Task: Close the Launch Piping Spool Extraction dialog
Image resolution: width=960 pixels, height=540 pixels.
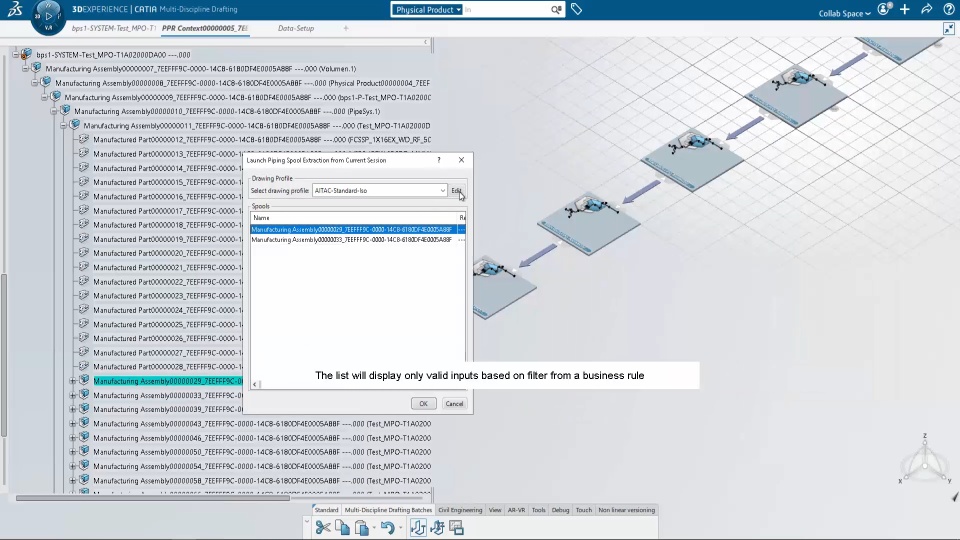Action: click(461, 160)
